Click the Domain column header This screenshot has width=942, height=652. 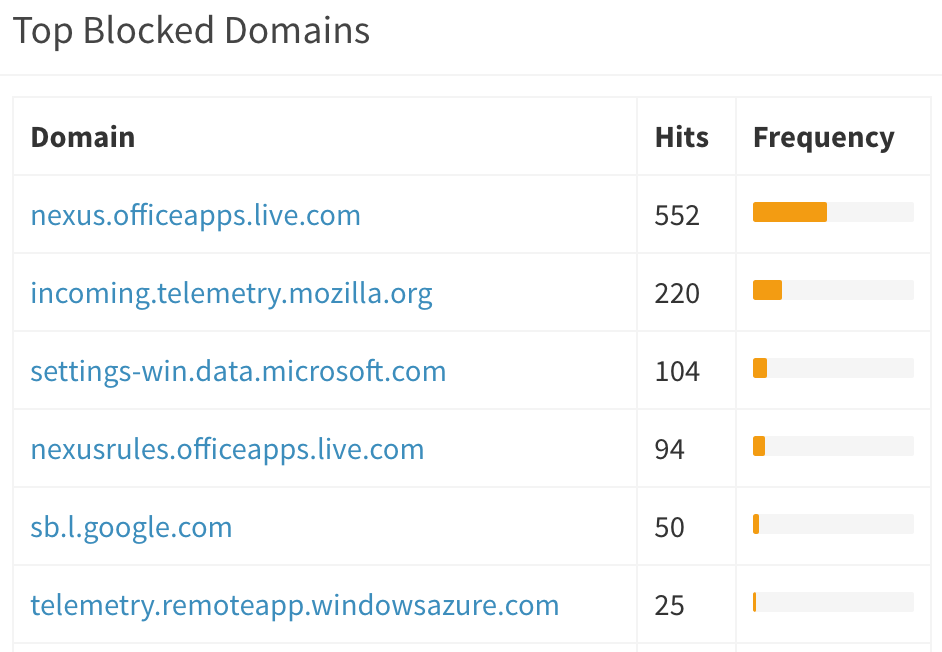83,137
